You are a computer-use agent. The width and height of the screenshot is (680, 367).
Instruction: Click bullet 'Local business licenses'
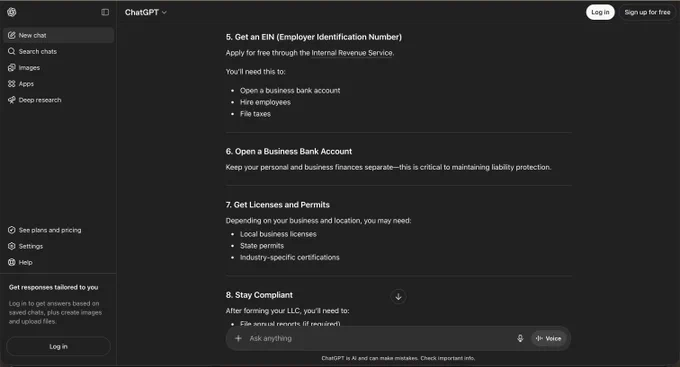[278, 234]
